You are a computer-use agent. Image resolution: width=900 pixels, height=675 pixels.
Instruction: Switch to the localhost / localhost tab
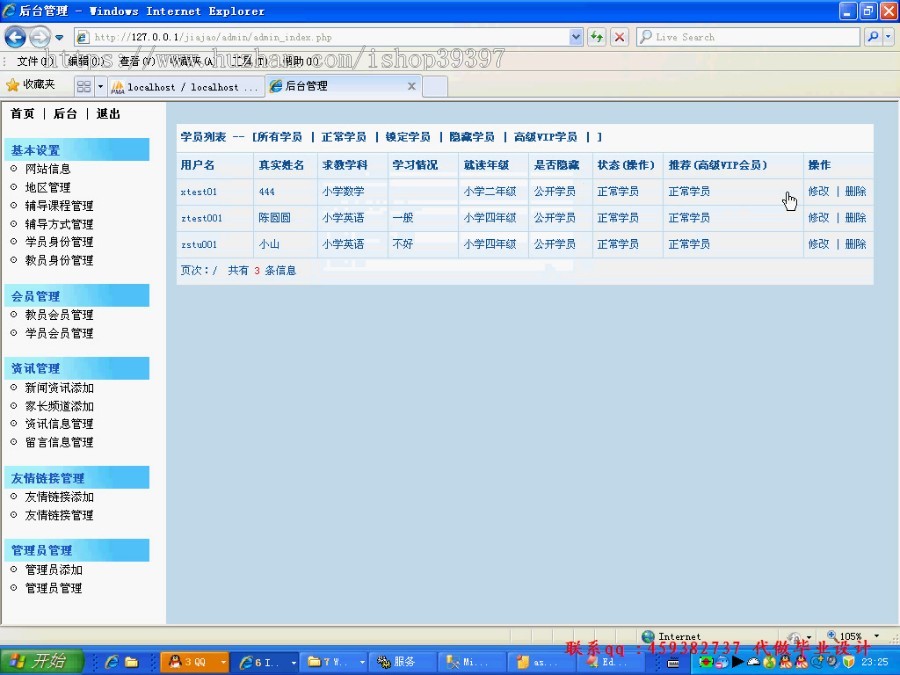coord(186,87)
